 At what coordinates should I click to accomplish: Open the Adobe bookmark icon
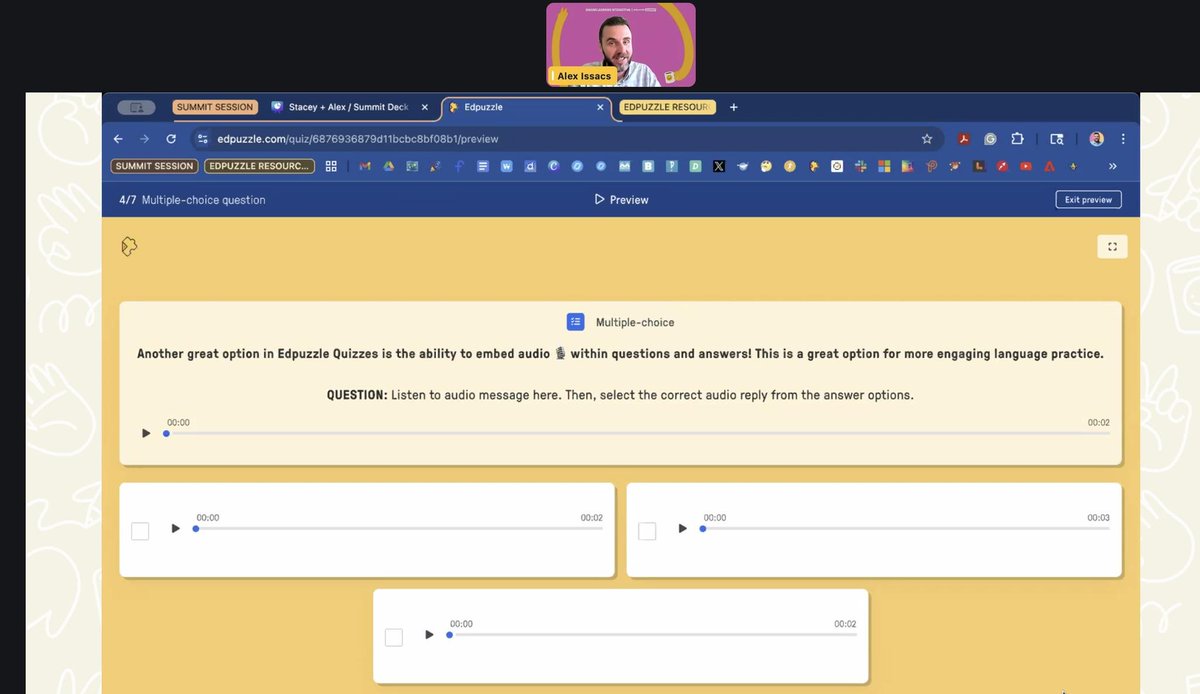pyautogui.click(x=1049, y=166)
